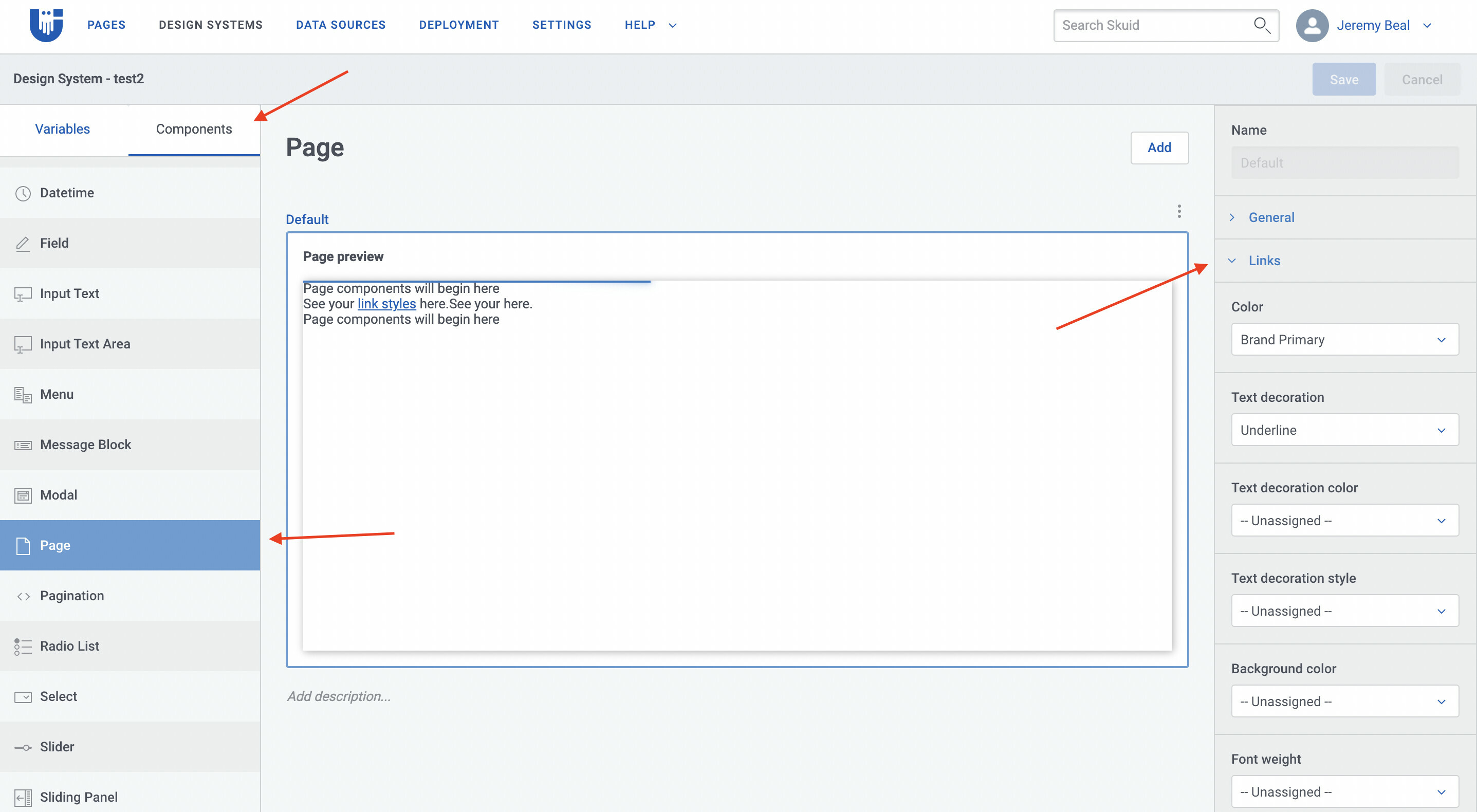Select the Modal component icon

point(22,495)
